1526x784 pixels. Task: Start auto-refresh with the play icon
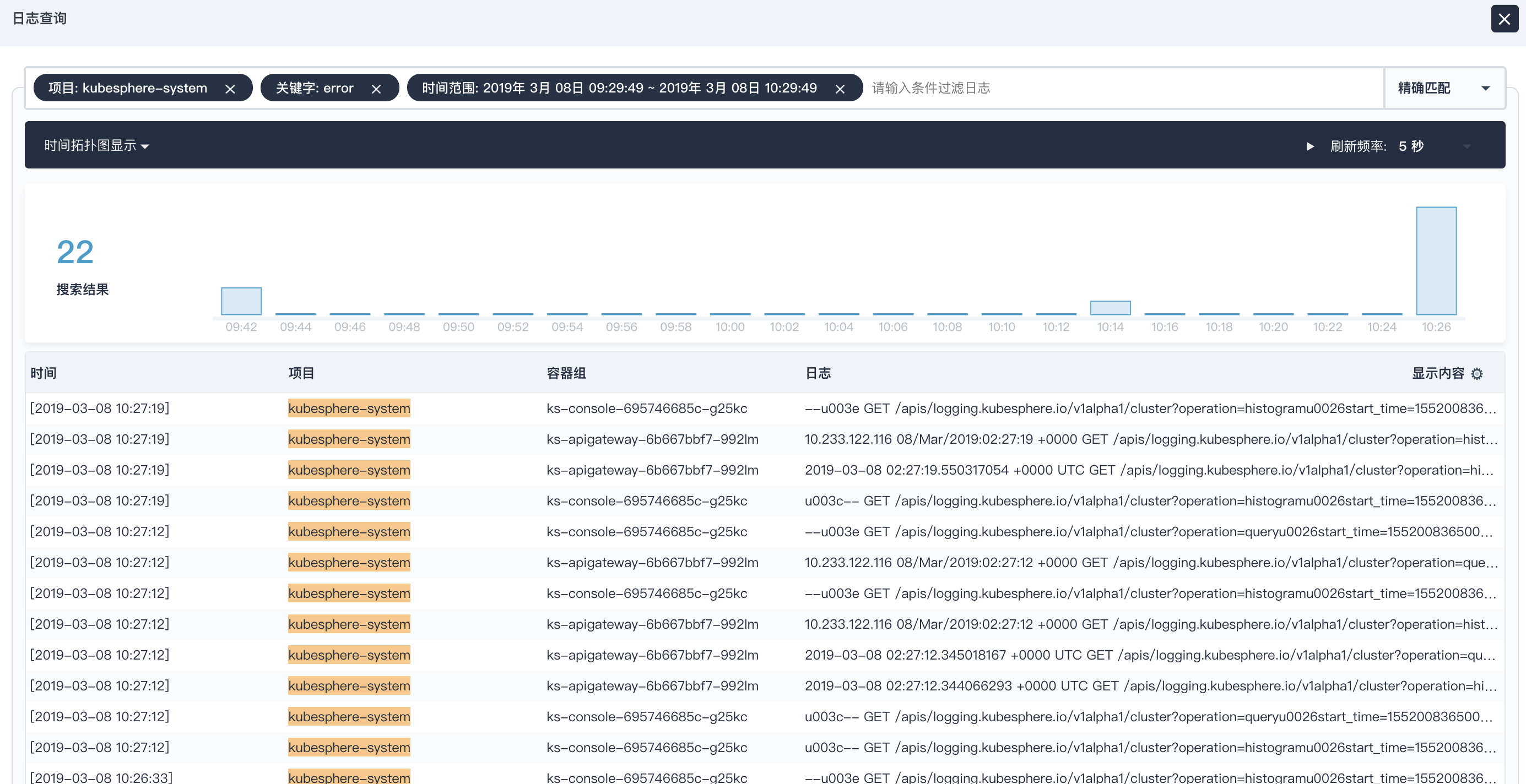[x=1310, y=146]
